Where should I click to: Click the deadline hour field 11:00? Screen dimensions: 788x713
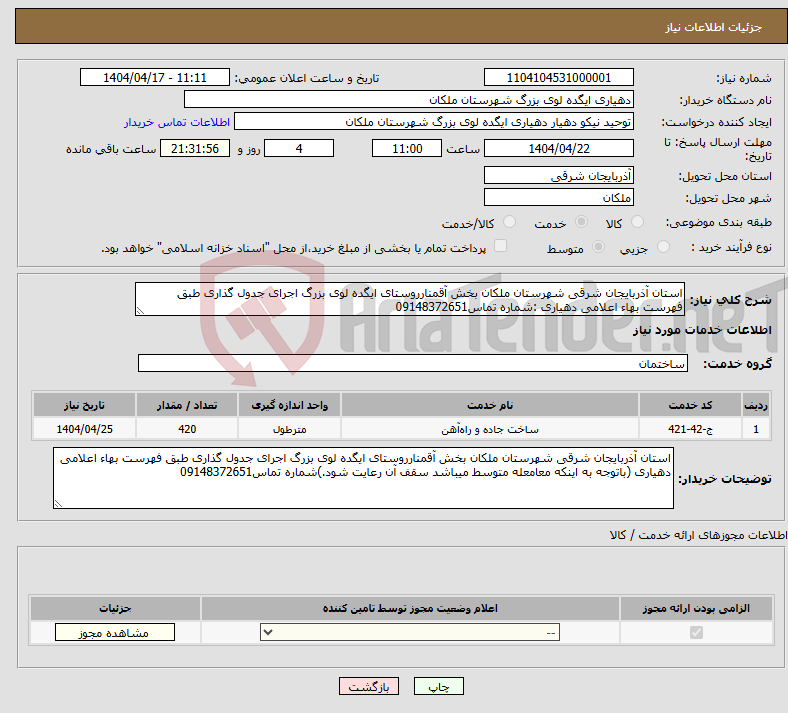pyautogui.click(x=407, y=148)
